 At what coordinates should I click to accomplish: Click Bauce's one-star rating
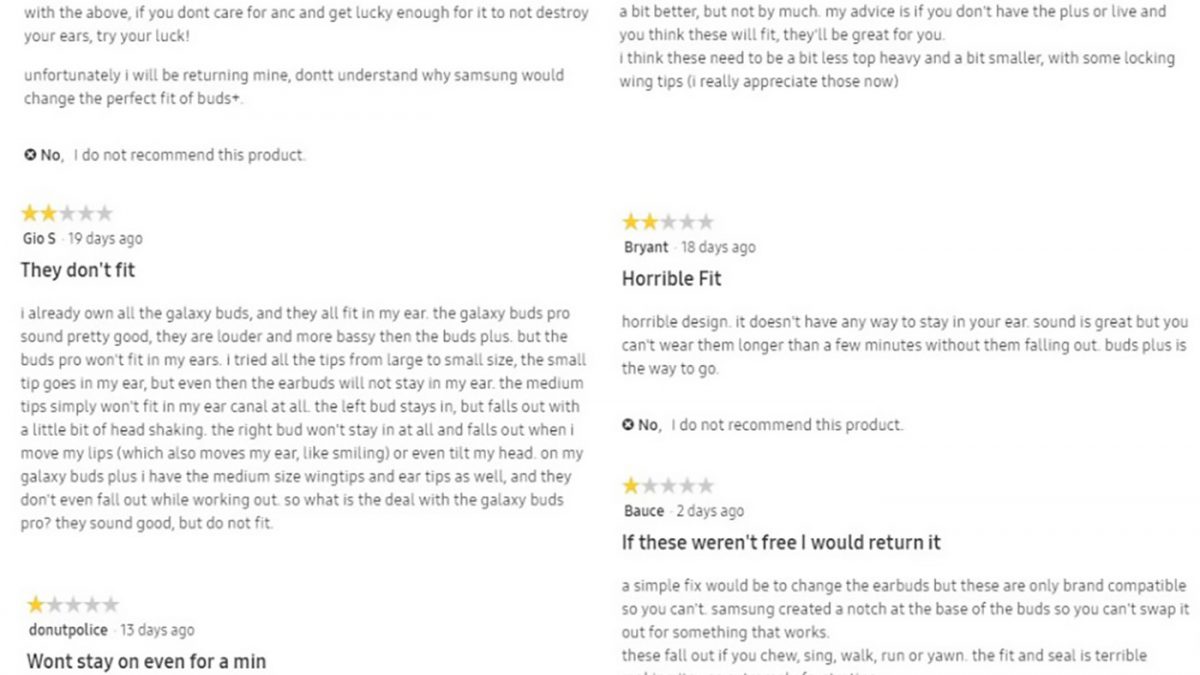click(668, 487)
